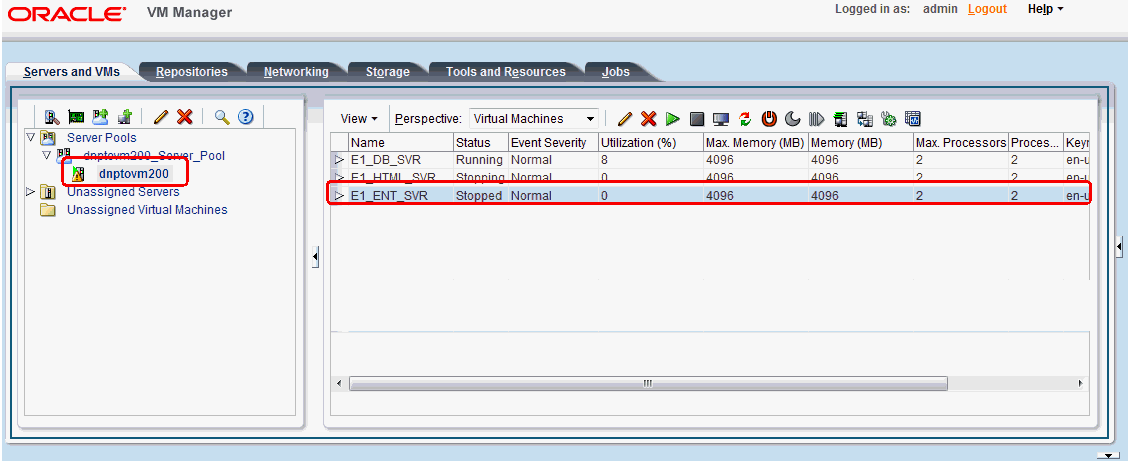Click the Unassigned Virtual Machines folder icon
Viewport: 1128px width, 461px height.
tap(47, 210)
